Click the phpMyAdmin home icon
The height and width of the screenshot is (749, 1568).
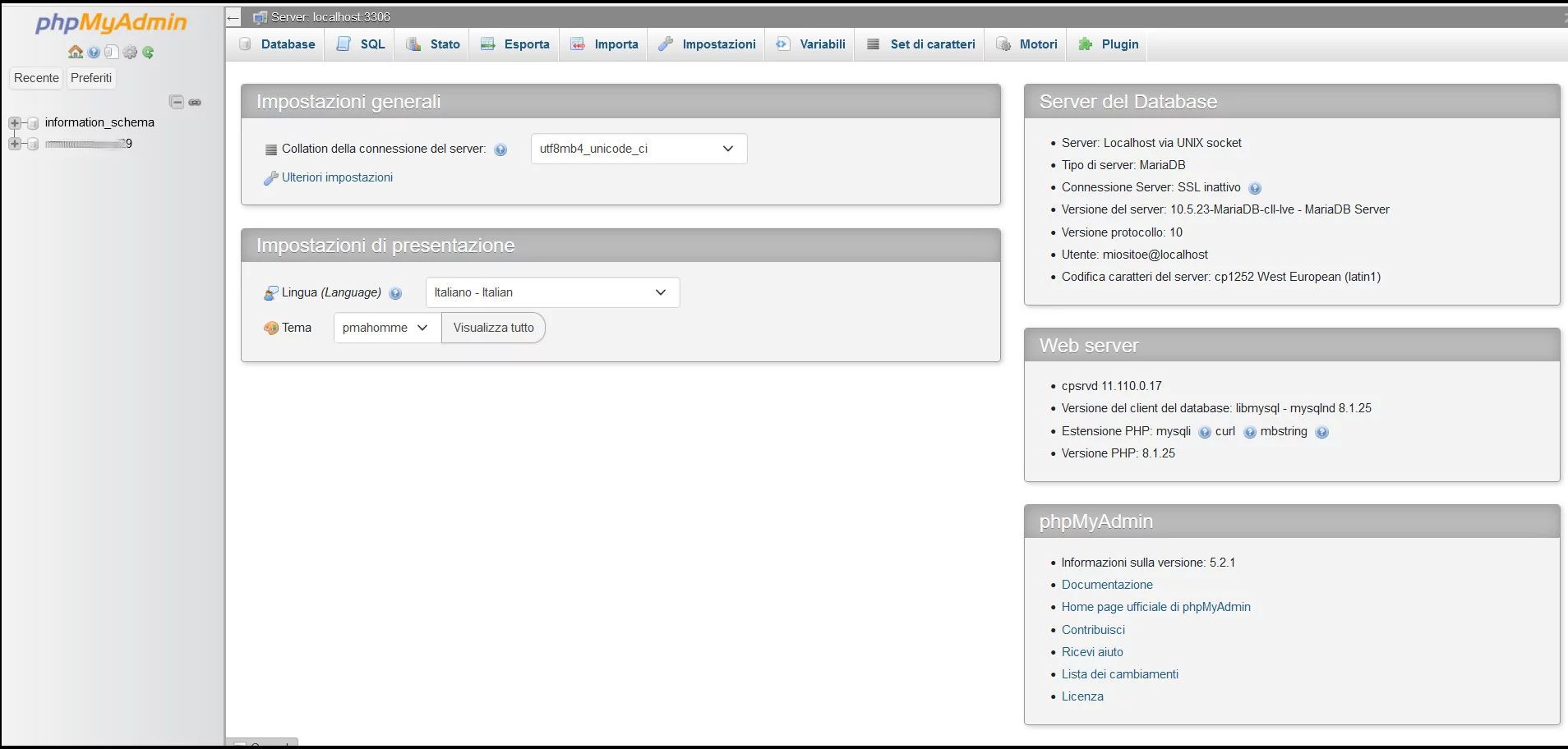75,52
